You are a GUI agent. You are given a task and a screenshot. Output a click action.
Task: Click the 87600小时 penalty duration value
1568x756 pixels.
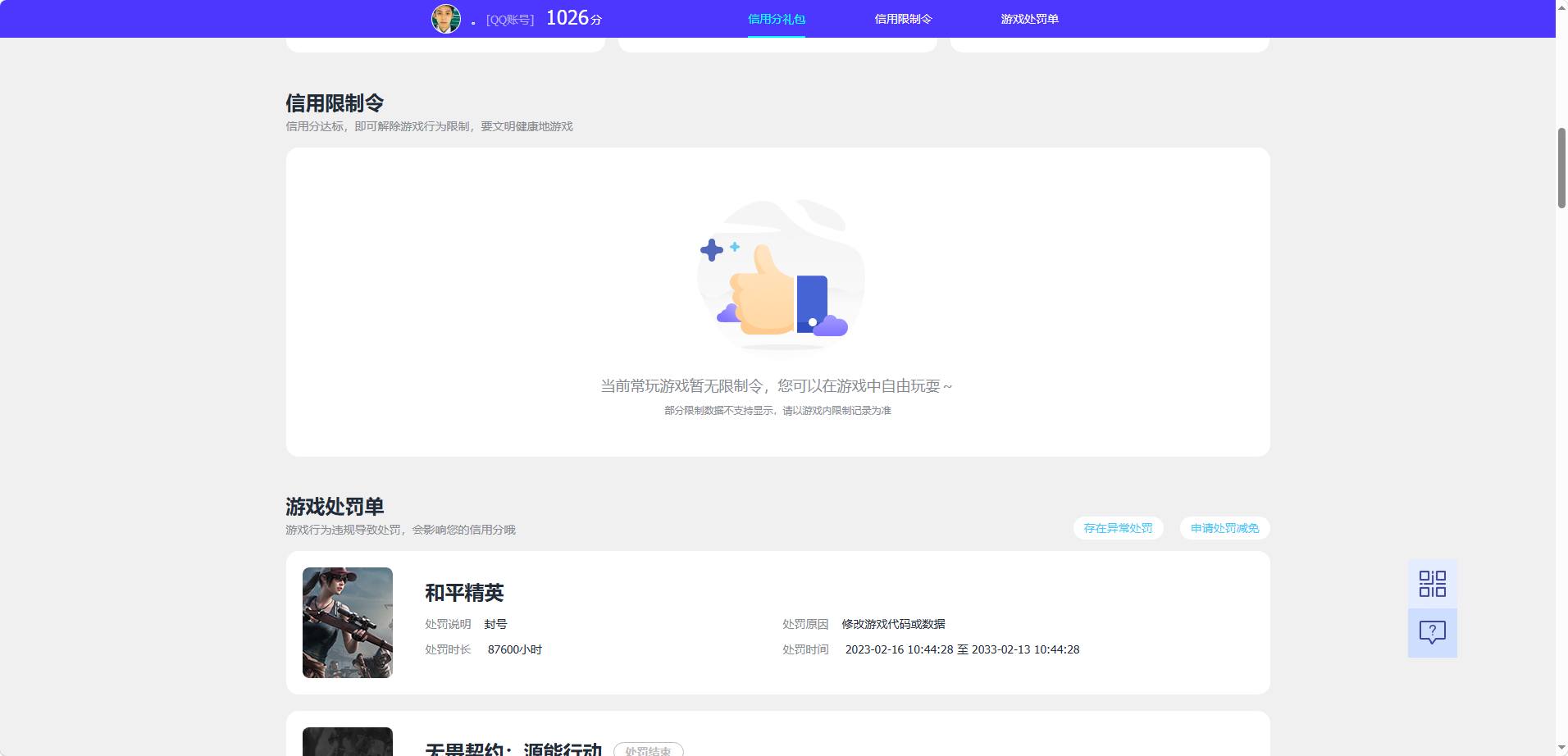pos(515,649)
